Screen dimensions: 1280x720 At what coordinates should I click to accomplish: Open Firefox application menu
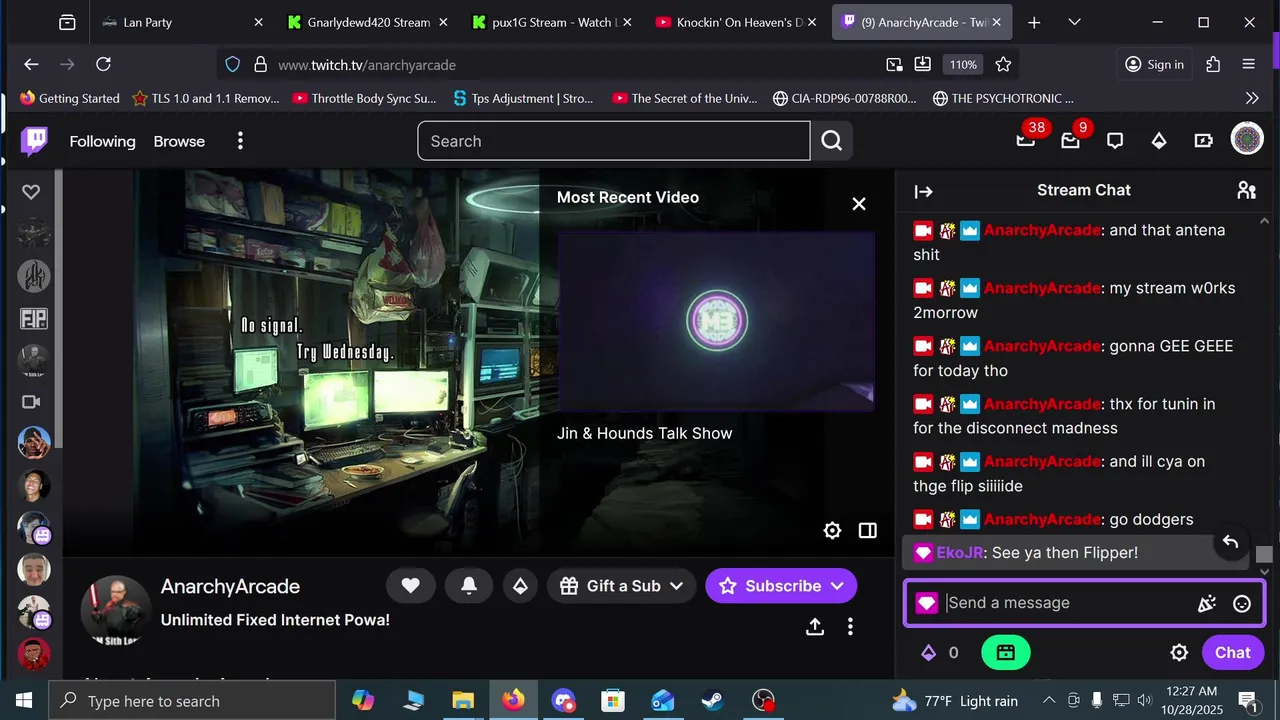(x=1248, y=64)
